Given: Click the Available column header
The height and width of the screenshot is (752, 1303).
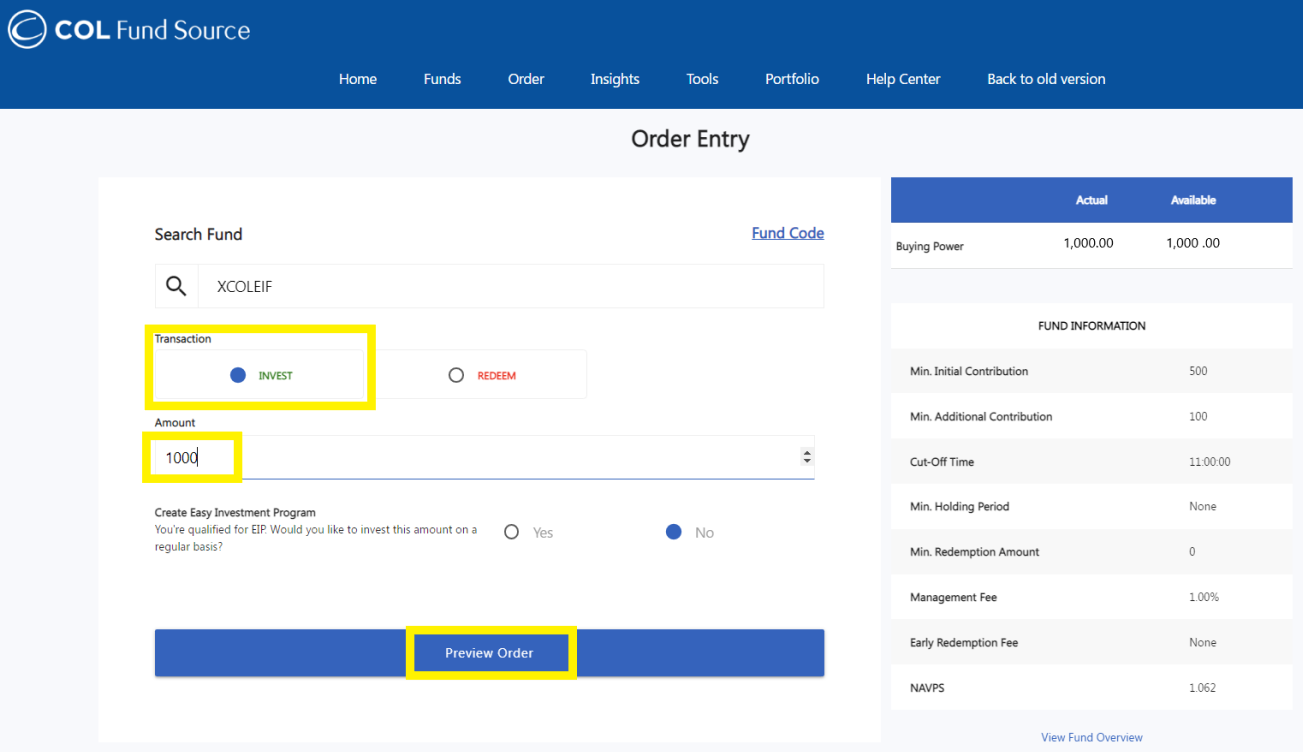Looking at the screenshot, I should click(x=1193, y=200).
